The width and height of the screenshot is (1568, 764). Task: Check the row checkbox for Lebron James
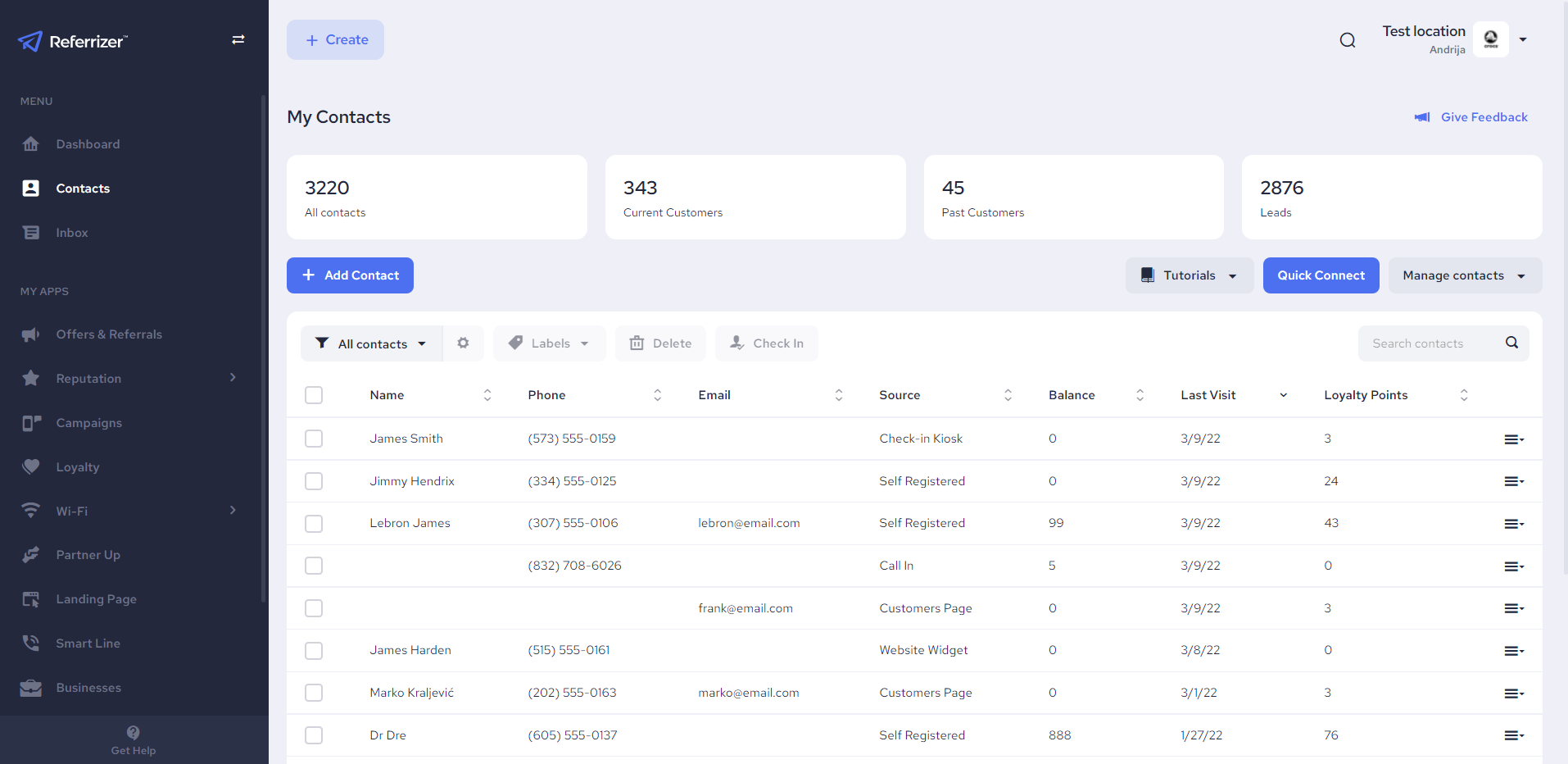pyautogui.click(x=313, y=523)
